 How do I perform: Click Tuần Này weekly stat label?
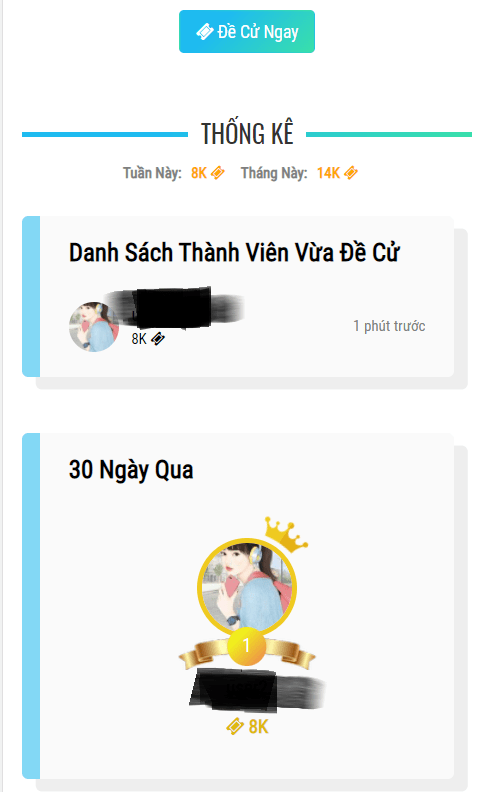(152, 173)
